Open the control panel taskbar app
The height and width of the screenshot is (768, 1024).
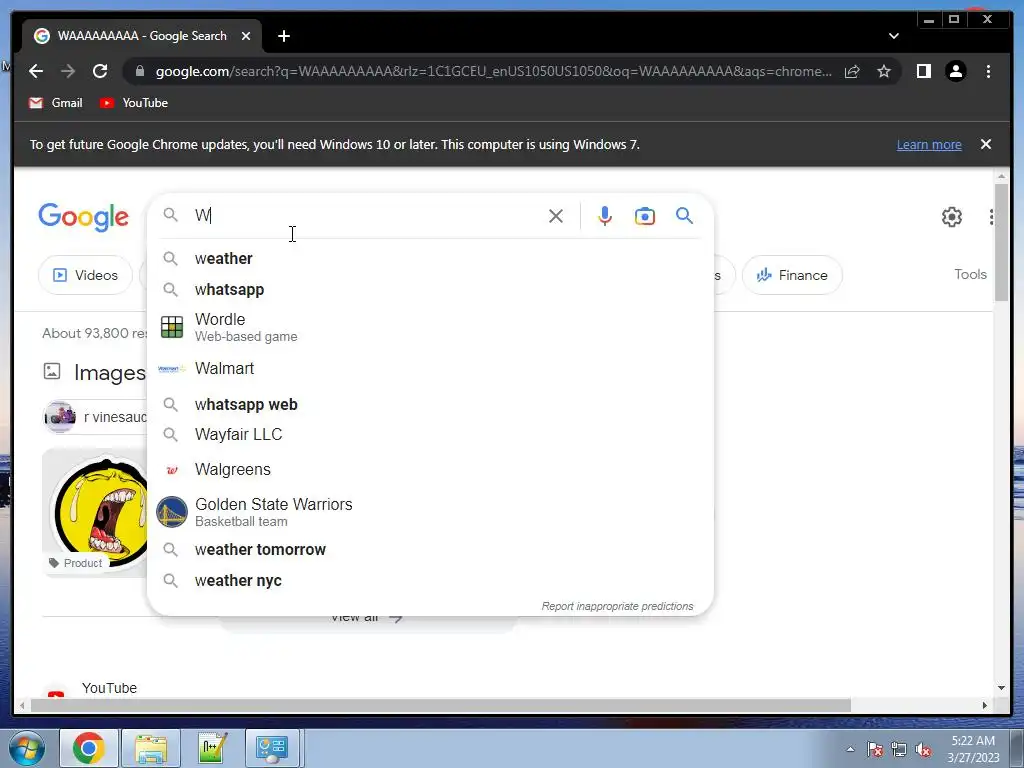272,748
